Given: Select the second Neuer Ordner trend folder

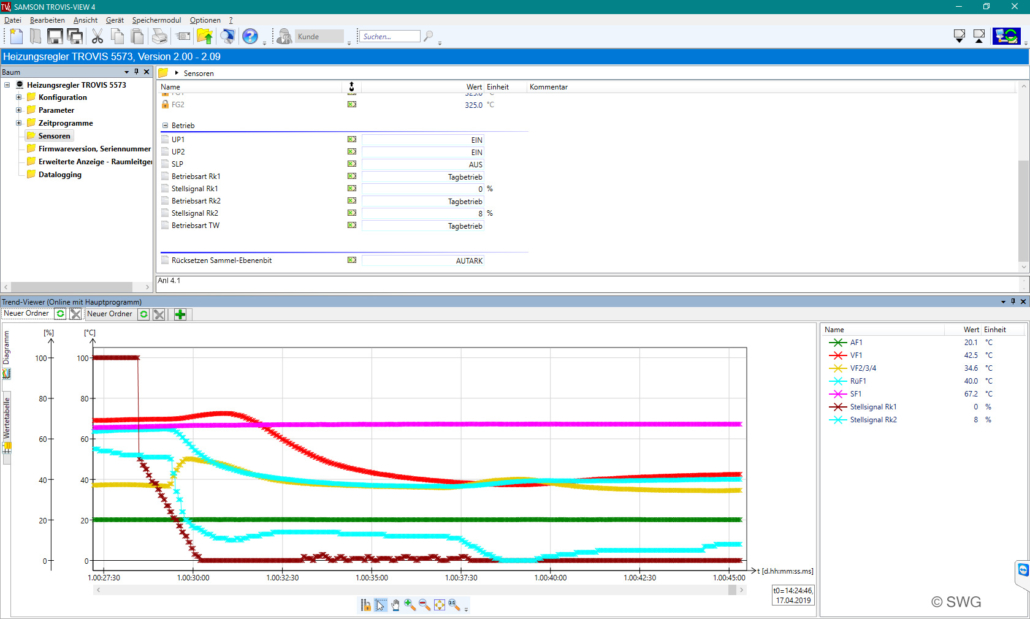Looking at the screenshot, I should click(x=110, y=314).
